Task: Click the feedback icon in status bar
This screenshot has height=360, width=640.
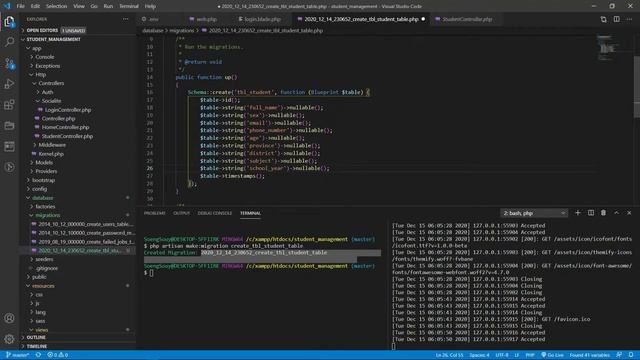Action: point(619,355)
